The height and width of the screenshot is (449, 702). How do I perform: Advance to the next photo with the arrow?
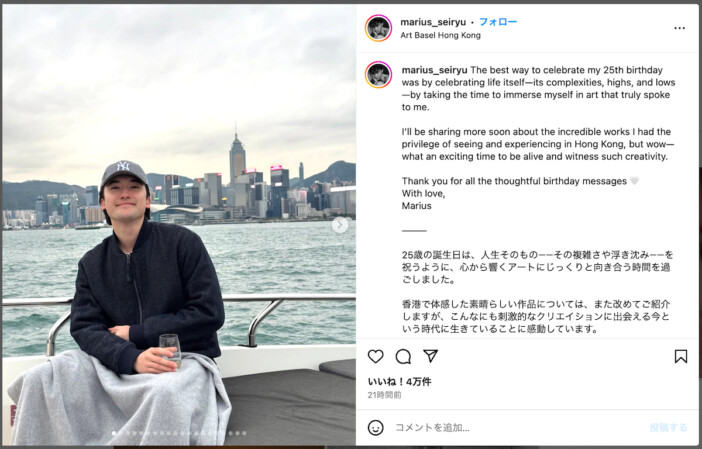pyautogui.click(x=340, y=225)
